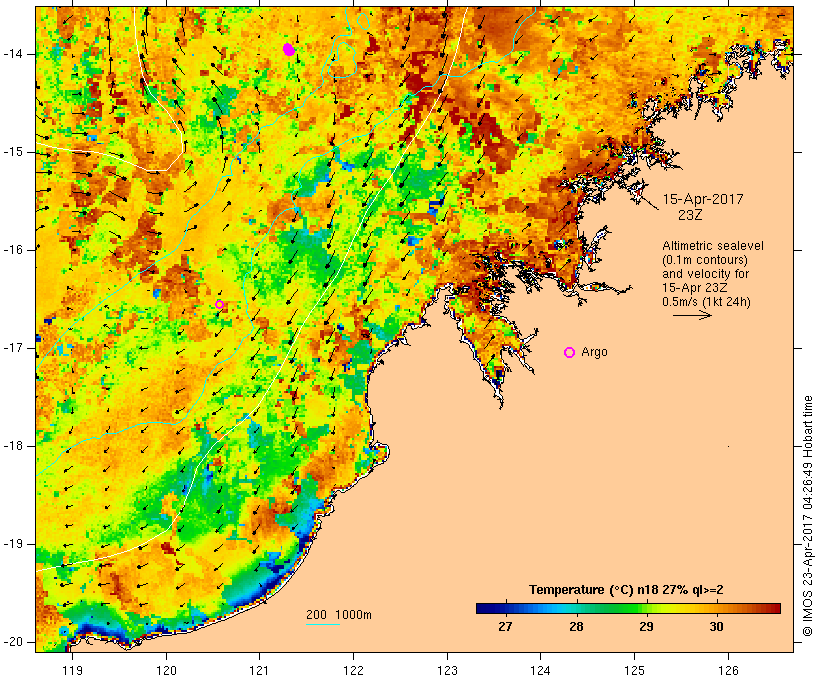Viewport: 820px width, 680px height.
Task: Click latitude axis label '-19'
Action: 12,544
